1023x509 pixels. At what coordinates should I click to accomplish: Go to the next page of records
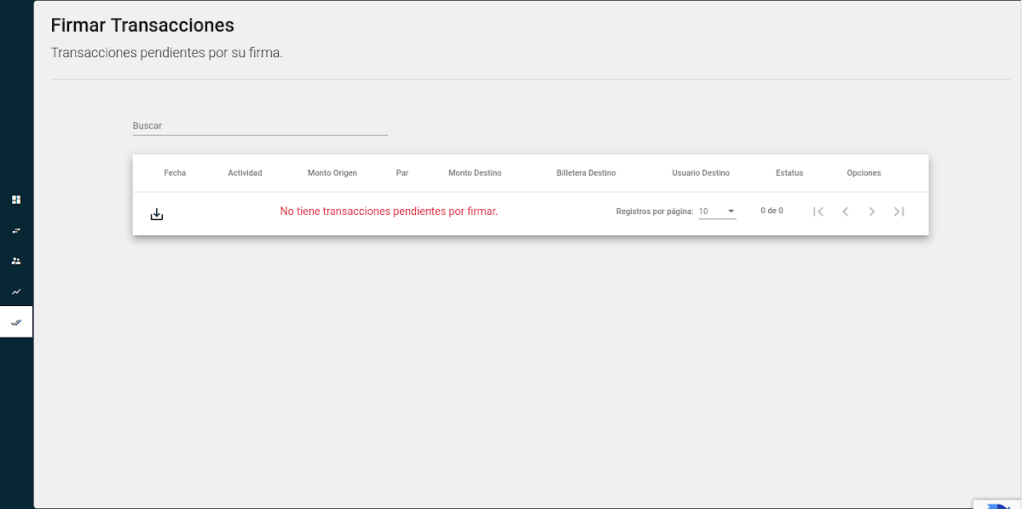pyautogui.click(x=872, y=211)
